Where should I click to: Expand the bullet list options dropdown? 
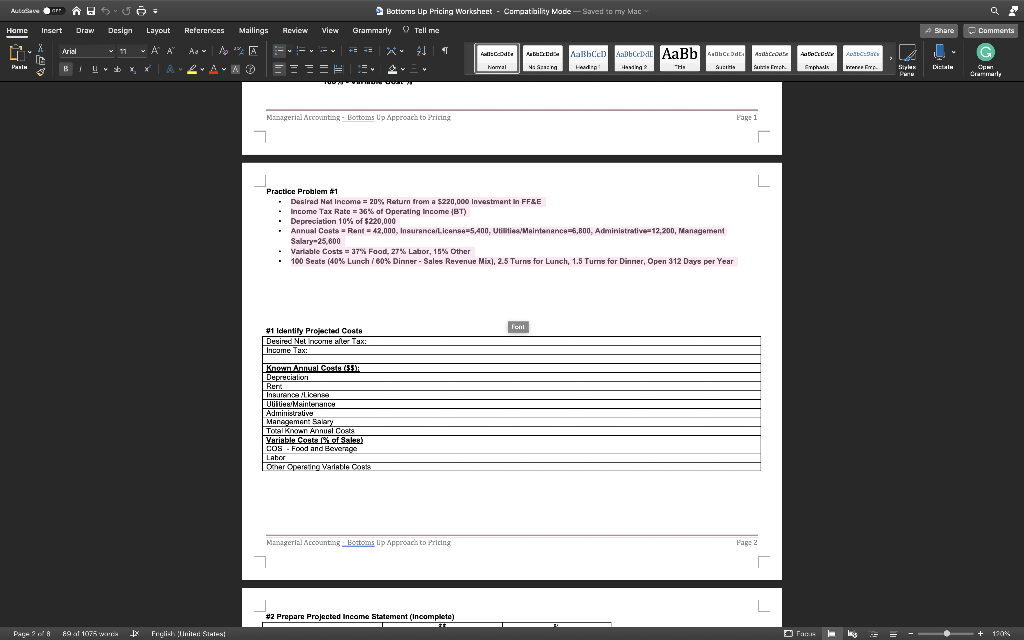[289, 50]
